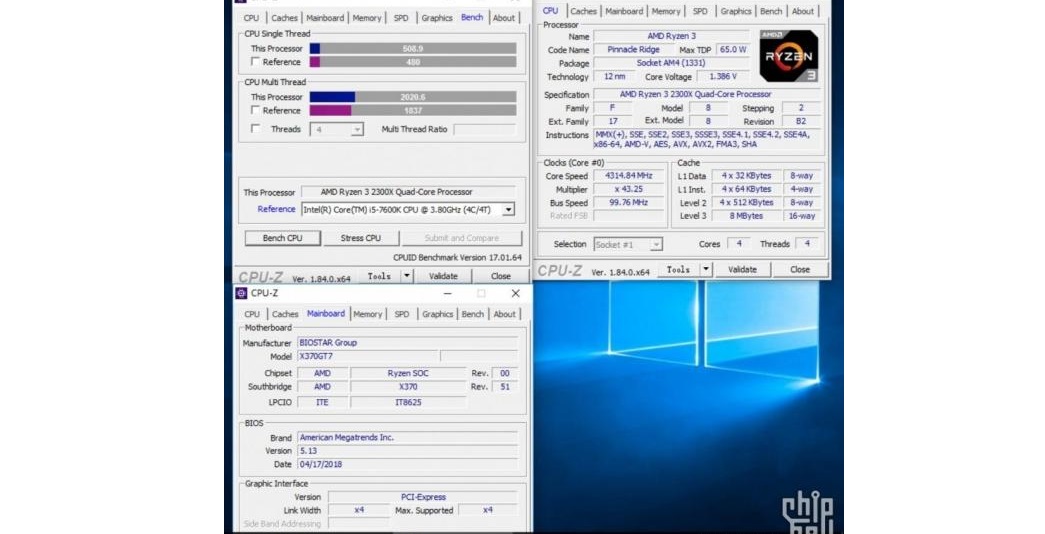Click the Multi Thread Ratio field

click(485, 129)
